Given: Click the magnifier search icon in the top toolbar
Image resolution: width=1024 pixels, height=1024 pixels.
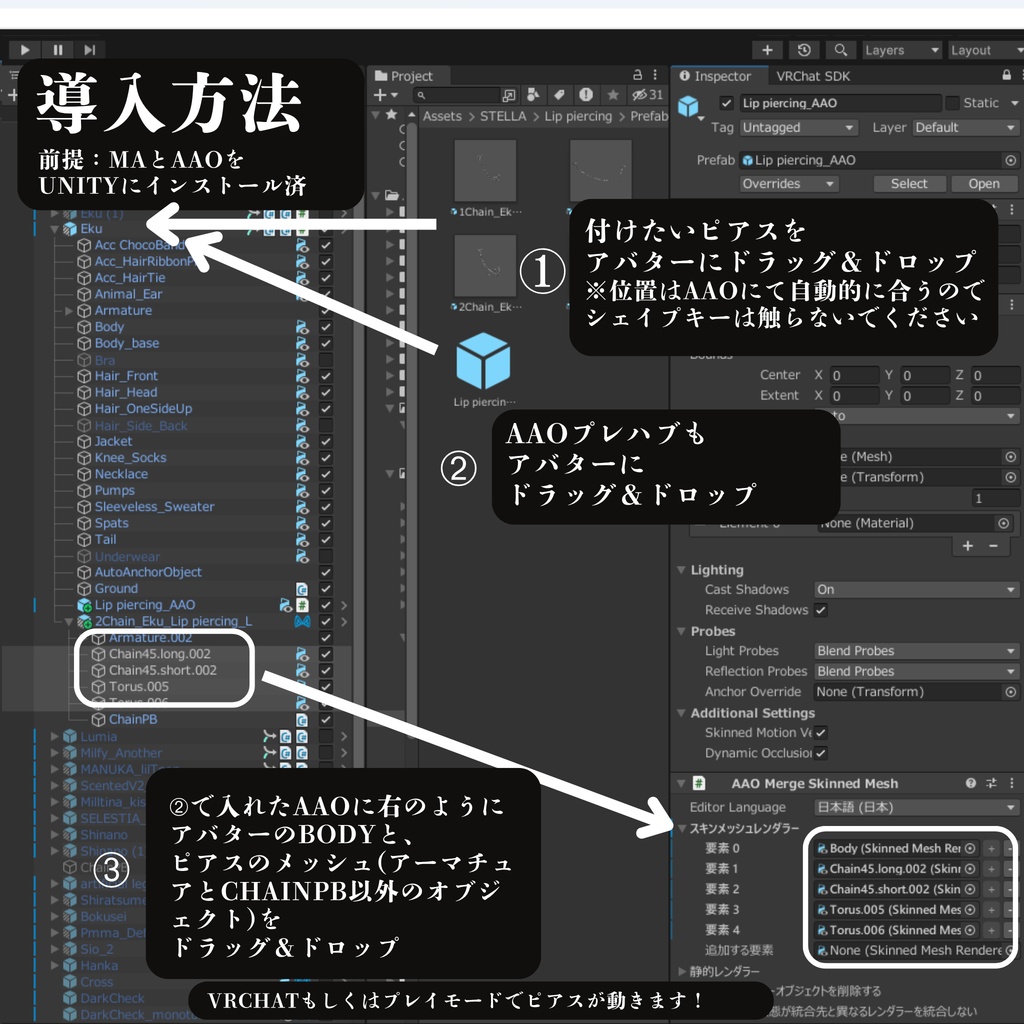Looking at the screenshot, I should pos(840,50).
